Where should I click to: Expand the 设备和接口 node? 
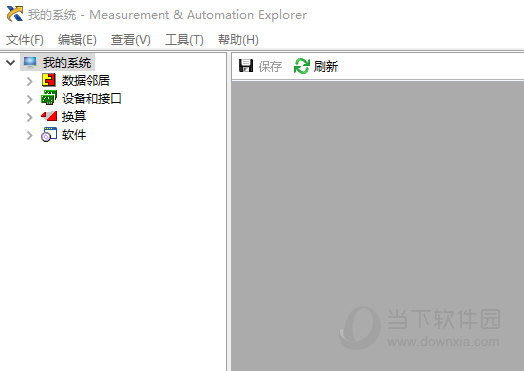pyautogui.click(x=29, y=99)
